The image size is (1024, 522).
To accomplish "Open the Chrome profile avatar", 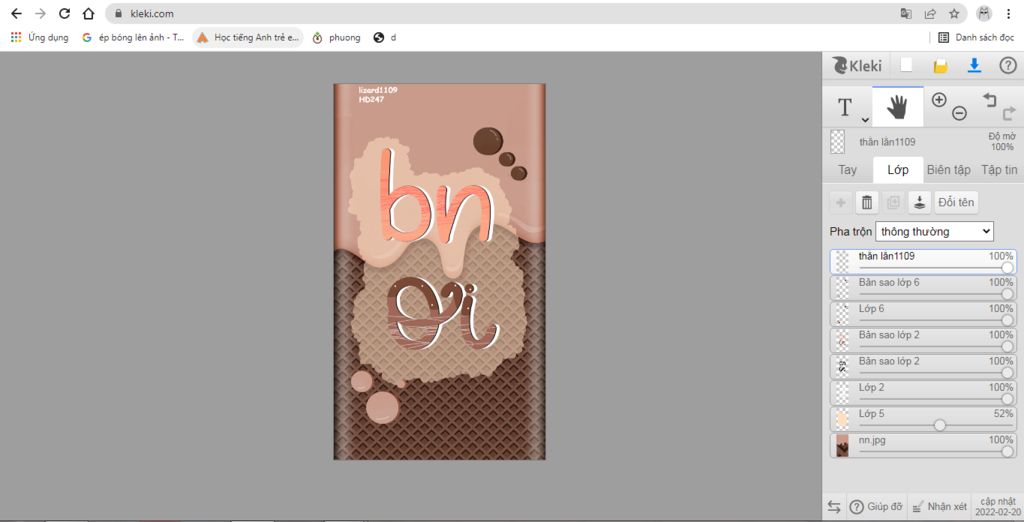I will coord(984,13).
